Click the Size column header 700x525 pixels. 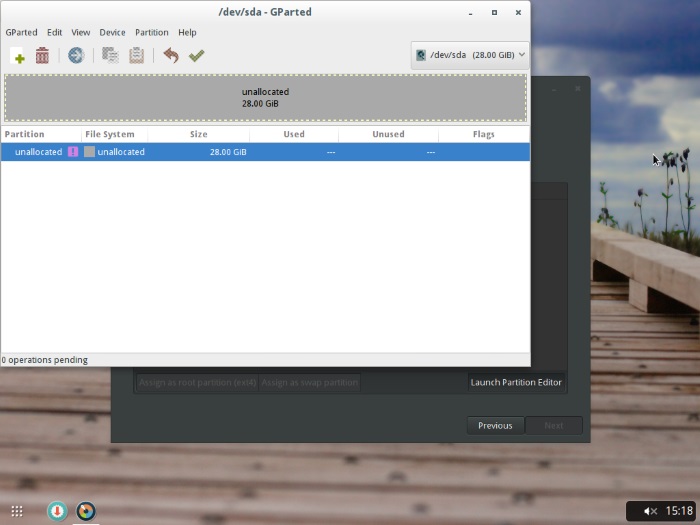pos(198,134)
